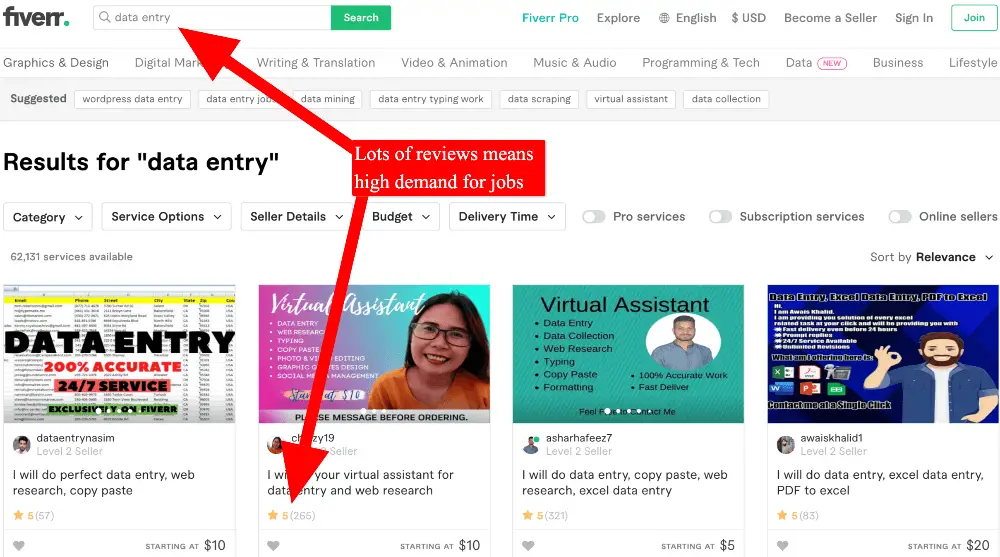Toggle Online sellers switch
The width and height of the screenshot is (1000, 557).
900,217
